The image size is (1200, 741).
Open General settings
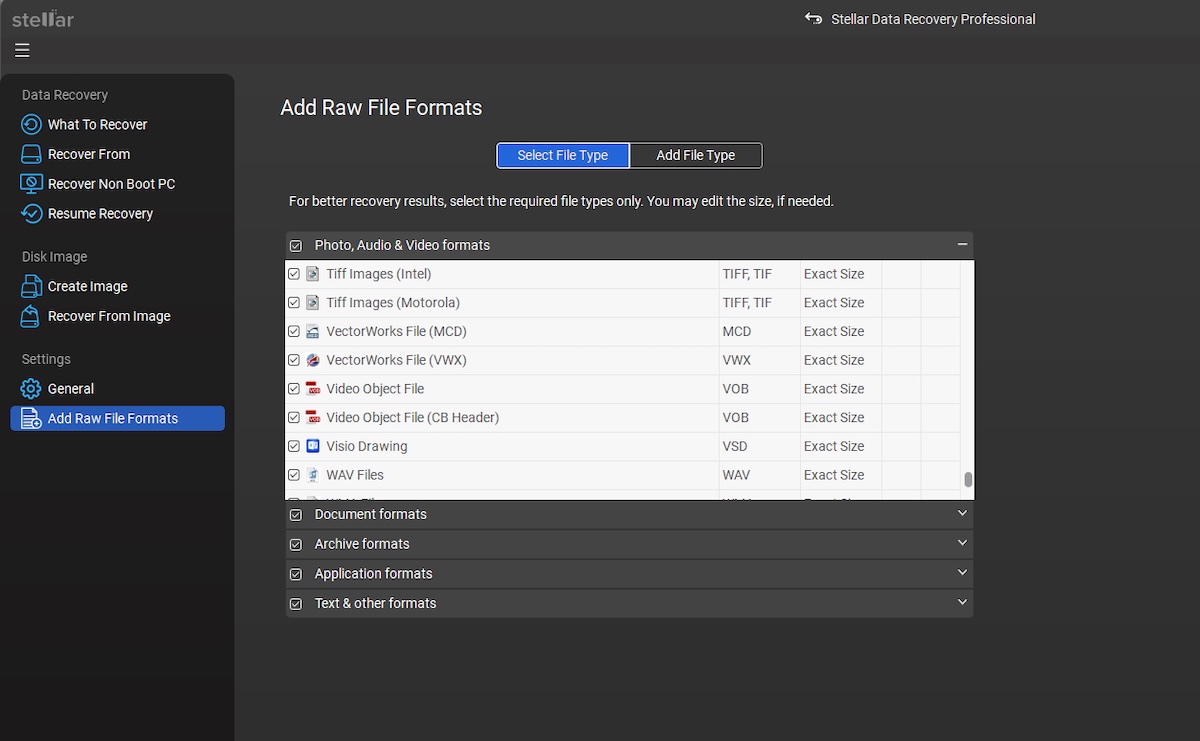(70, 389)
